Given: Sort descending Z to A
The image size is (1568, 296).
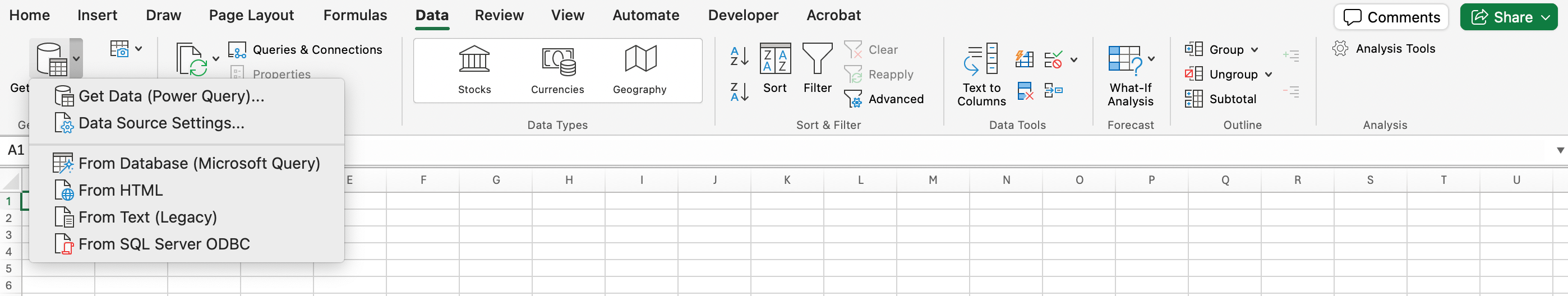Looking at the screenshot, I should click(739, 92).
